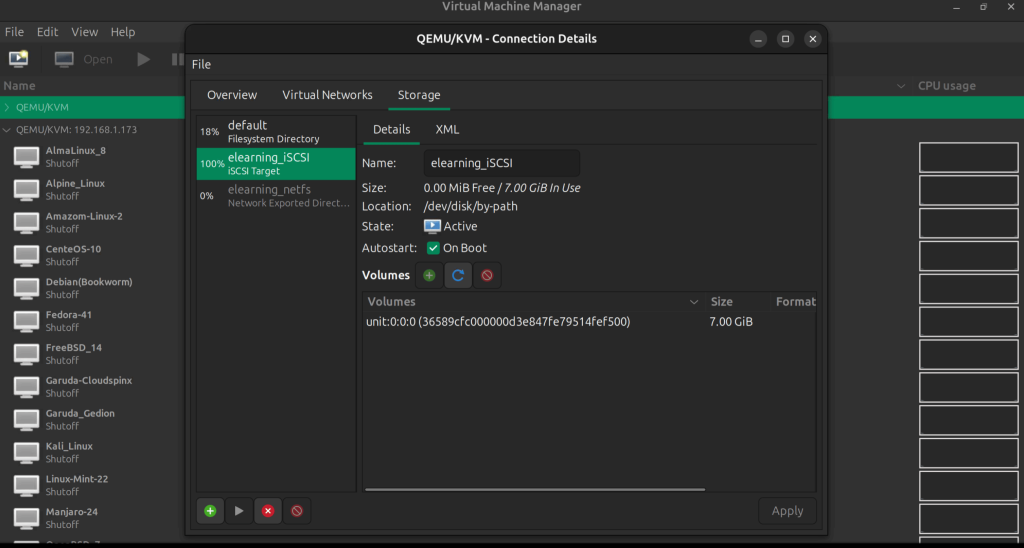Viewport: 1024px width, 548px height.
Task: Click the pool Name input field
Action: click(x=502, y=163)
